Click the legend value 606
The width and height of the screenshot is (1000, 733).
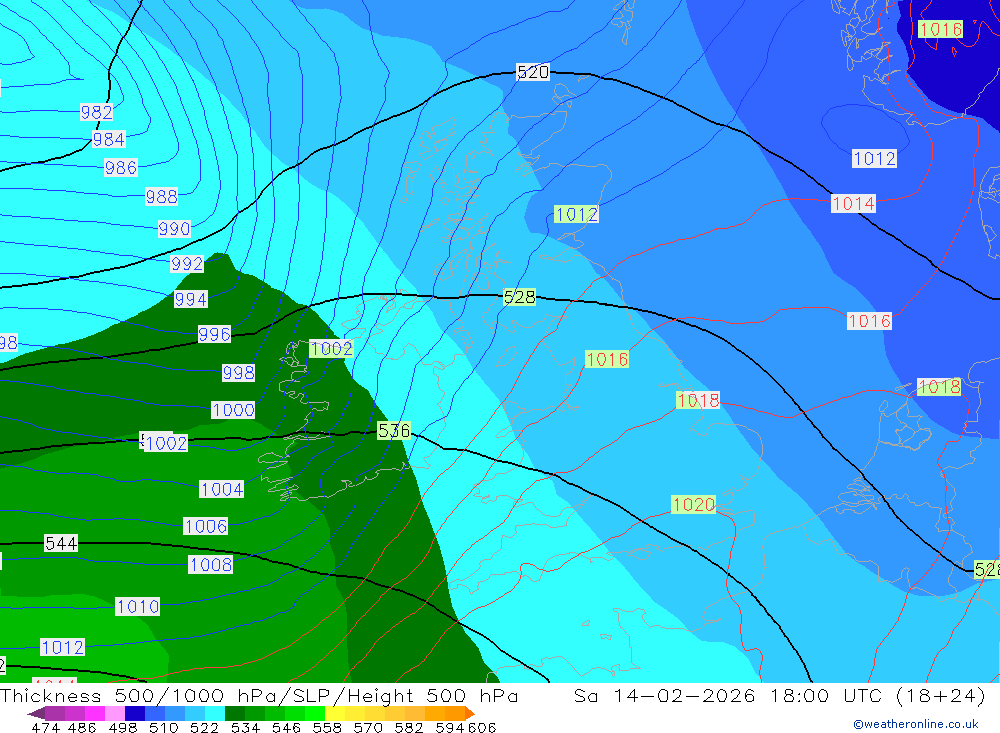tap(482, 728)
